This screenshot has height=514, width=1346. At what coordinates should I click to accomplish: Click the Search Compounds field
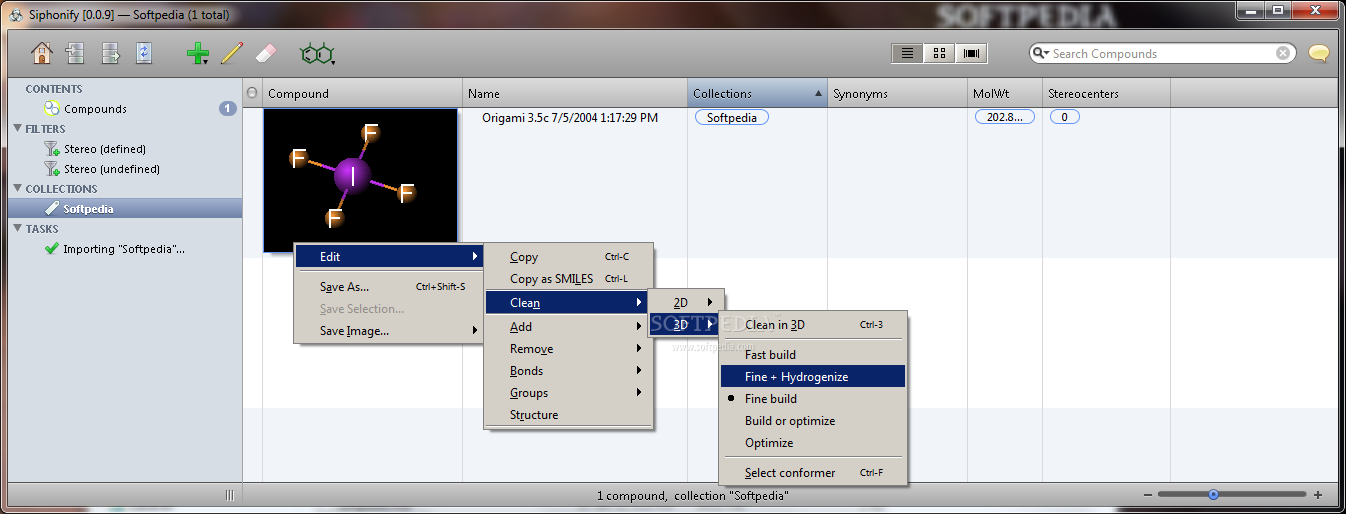1163,54
